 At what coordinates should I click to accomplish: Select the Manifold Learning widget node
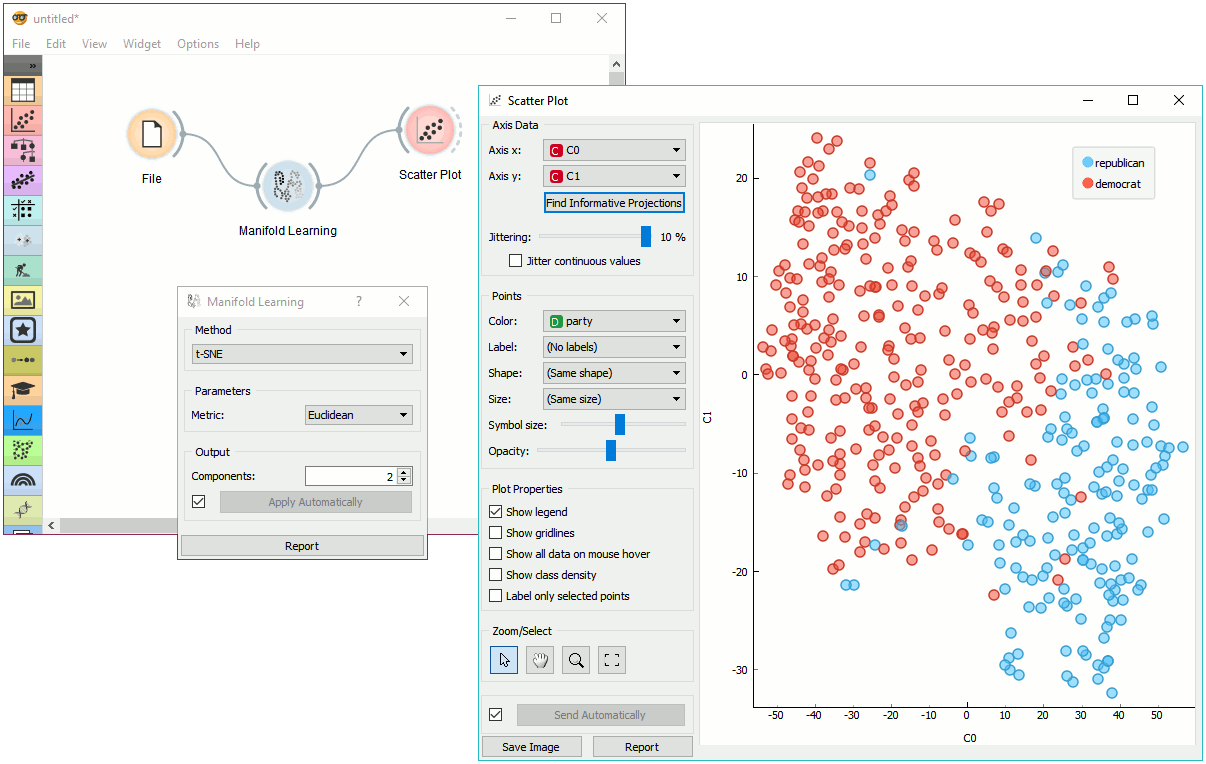click(x=287, y=186)
